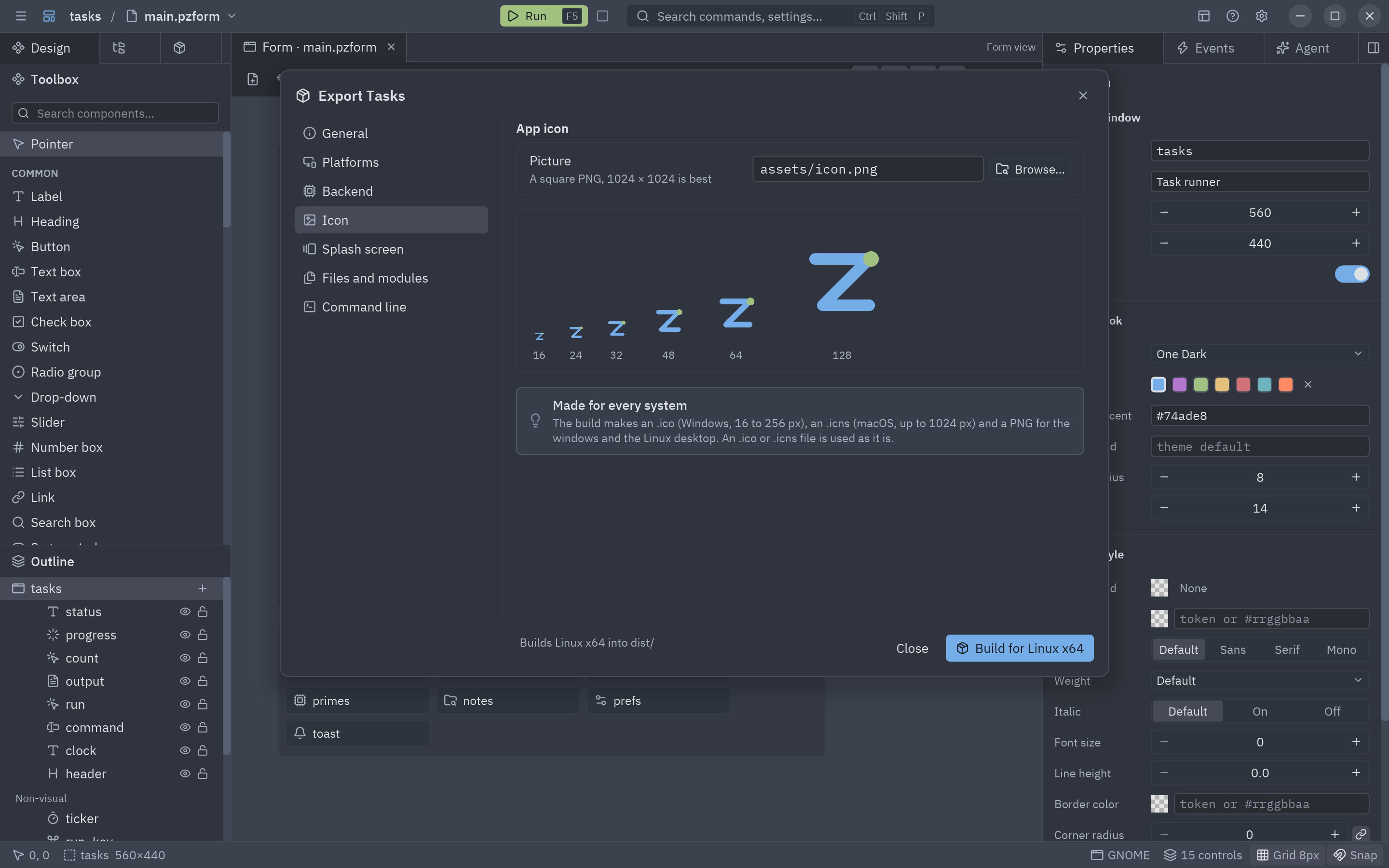Browse for an app icon picture
The image size is (1389, 868).
tap(1030, 169)
